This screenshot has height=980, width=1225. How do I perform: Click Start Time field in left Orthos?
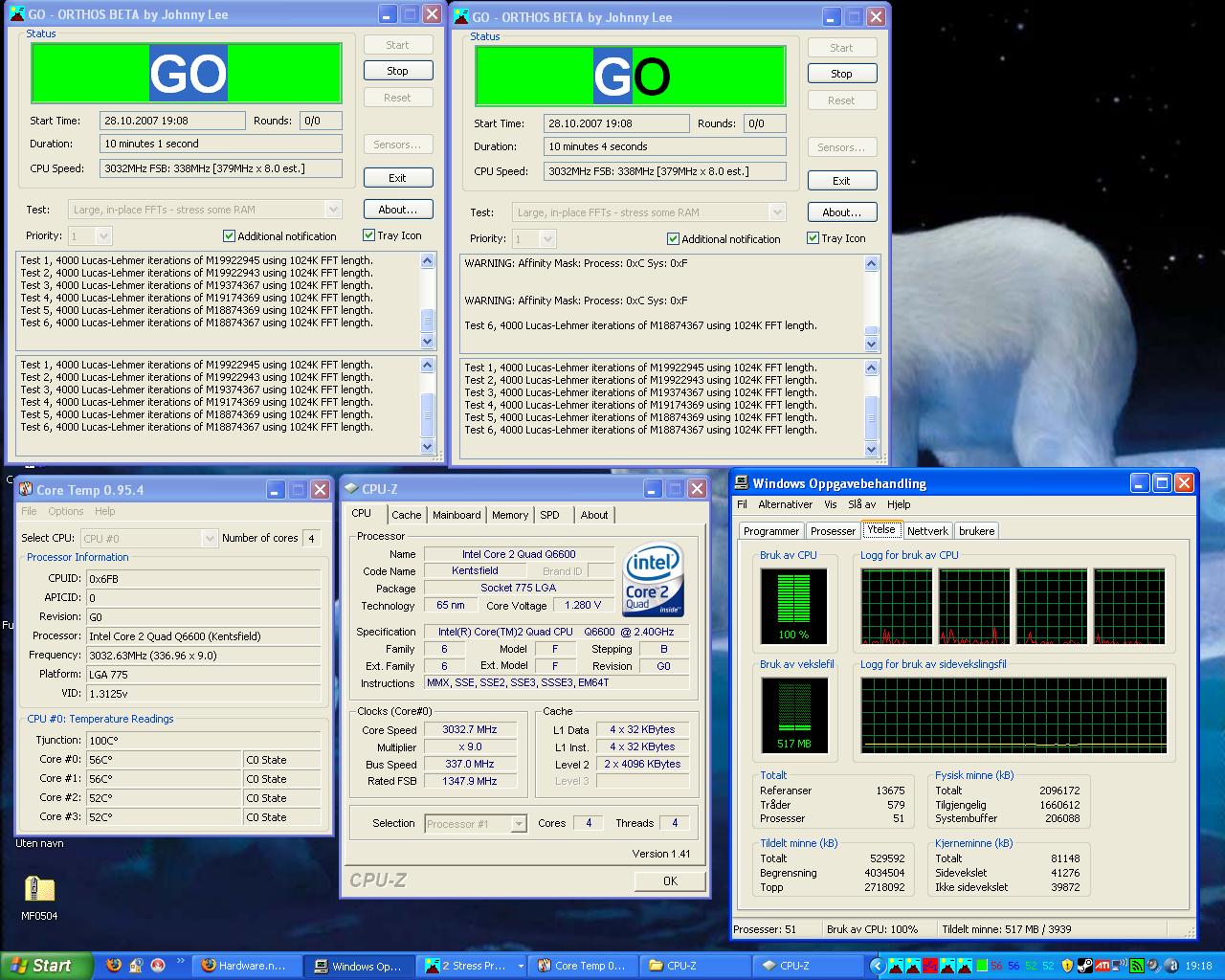pos(172,121)
